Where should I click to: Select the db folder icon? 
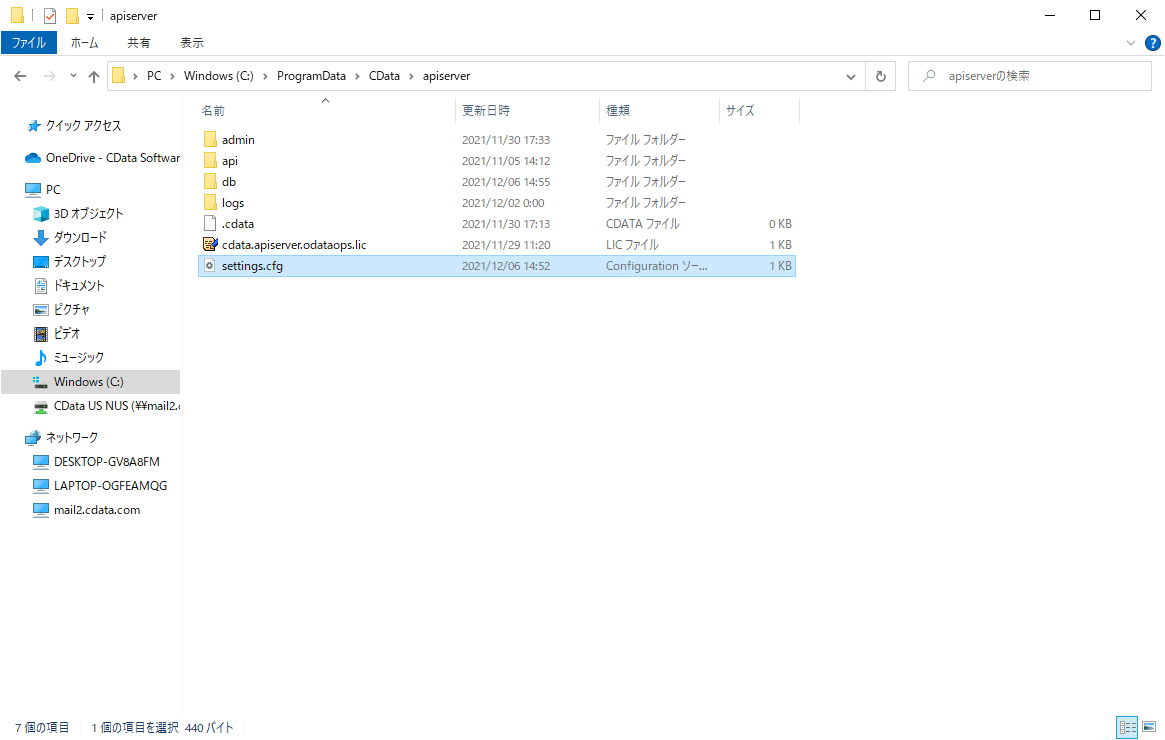coord(210,181)
